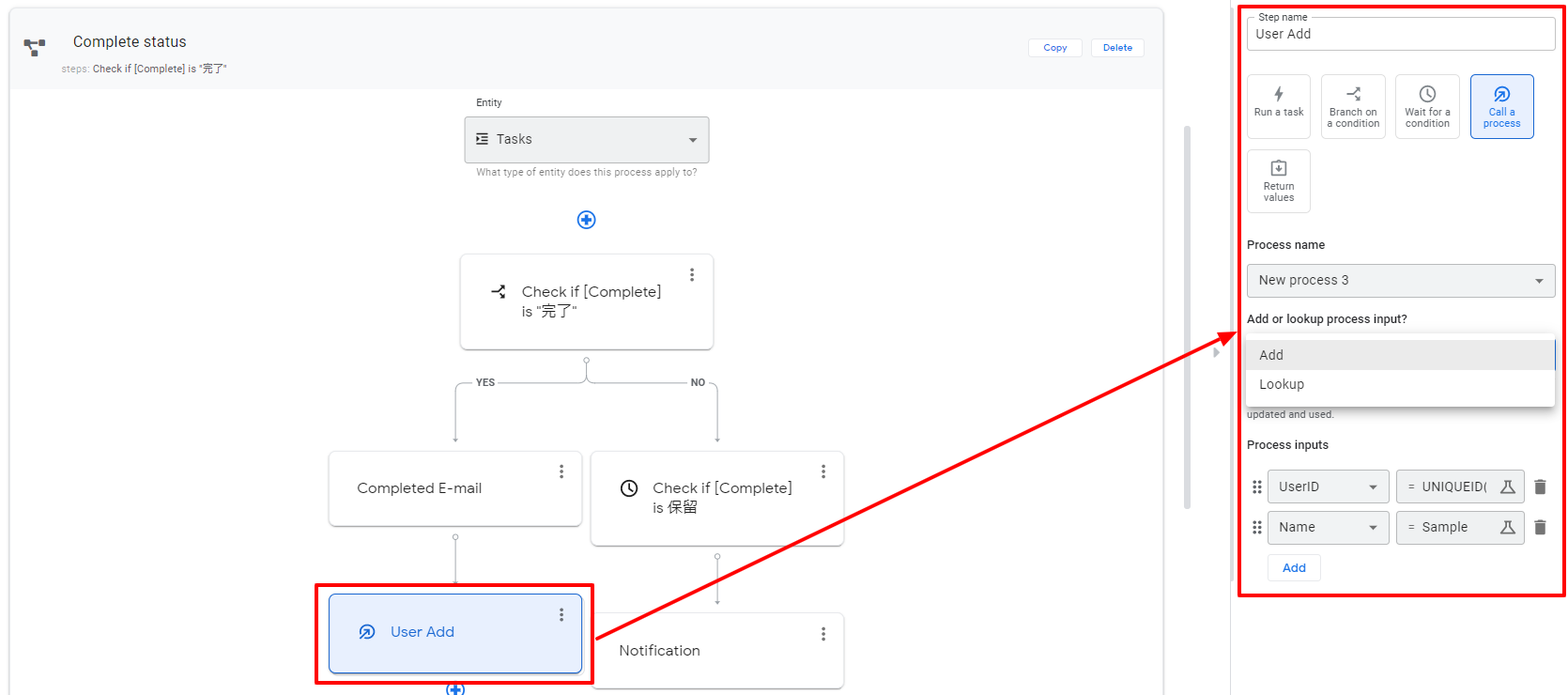Expand the Tasks entity dropdown

(586, 139)
